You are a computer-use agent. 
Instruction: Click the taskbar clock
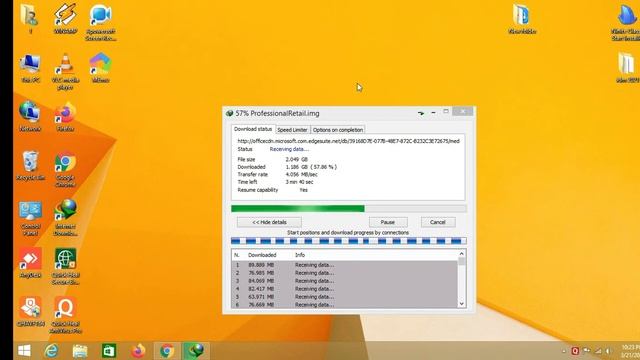tap(631, 351)
